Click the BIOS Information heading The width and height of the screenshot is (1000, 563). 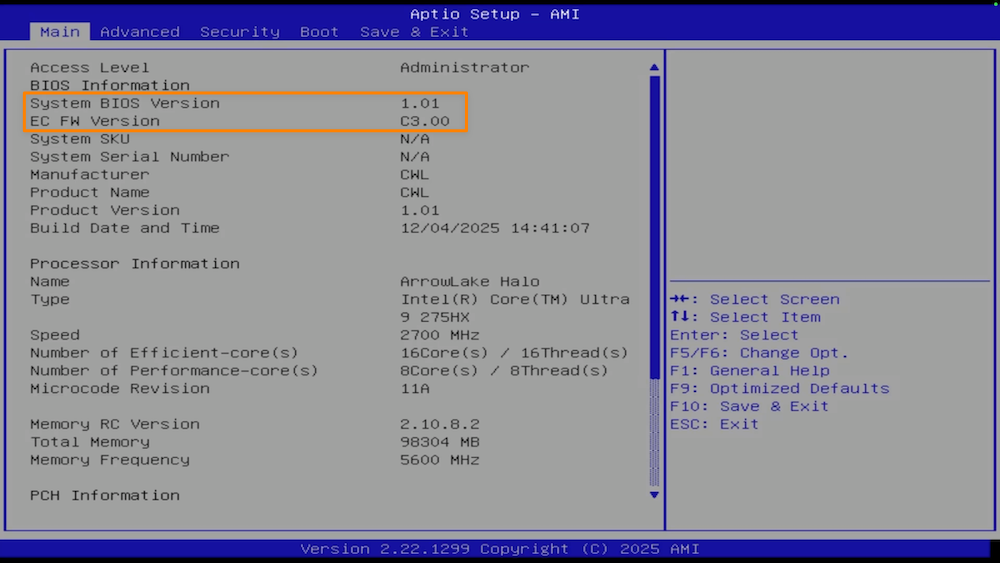coord(110,85)
